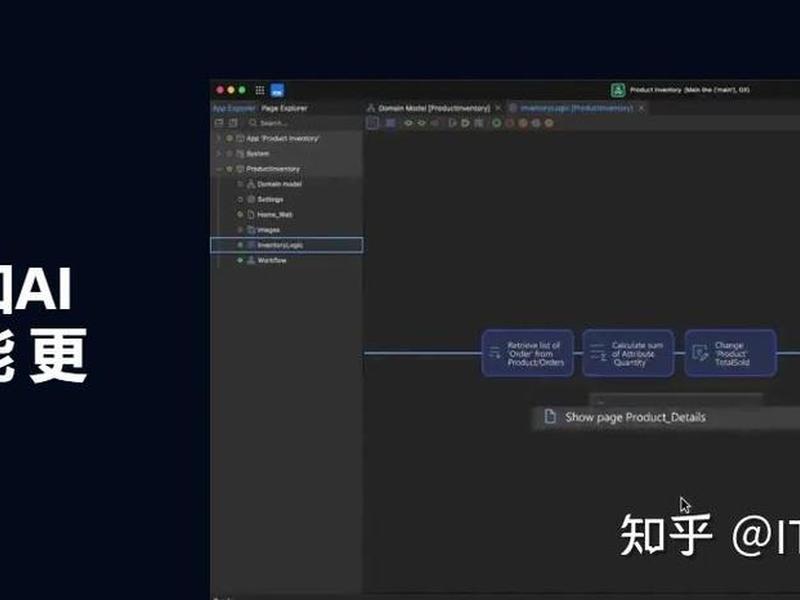The width and height of the screenshot is (800, 600).
Task: Select the Settings tree item
Action: (x=270, y=199)
